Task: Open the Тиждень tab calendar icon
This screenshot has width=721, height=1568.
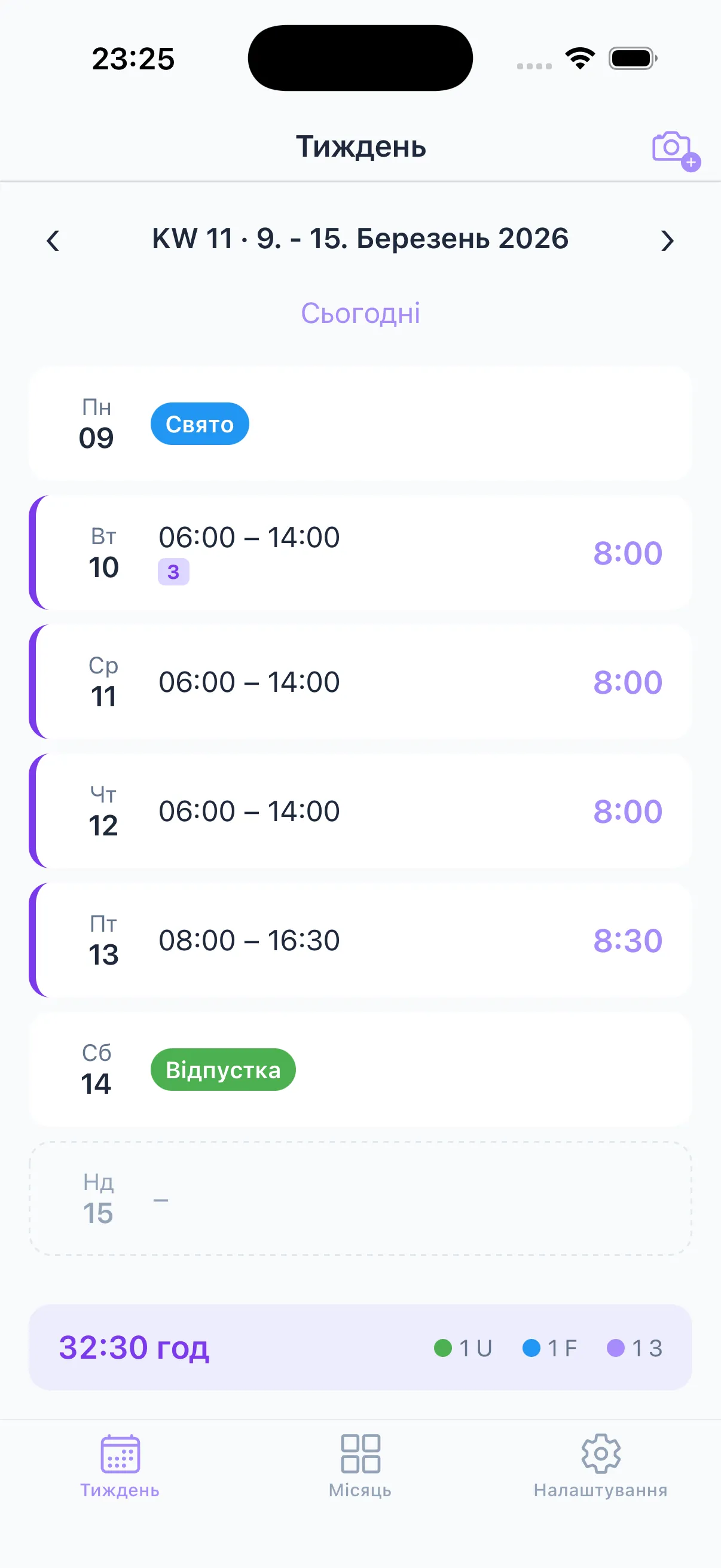Action: [x=120, y=1454]
